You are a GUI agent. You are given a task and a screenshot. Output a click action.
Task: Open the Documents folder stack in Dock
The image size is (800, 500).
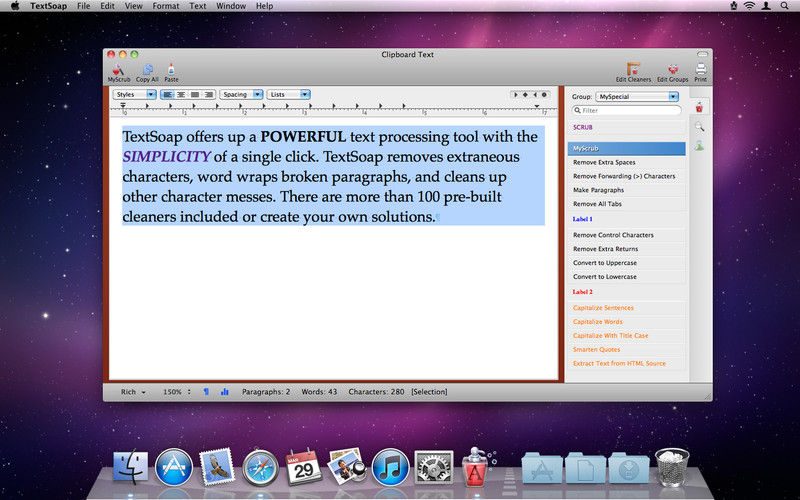click(x=585, y=467)
